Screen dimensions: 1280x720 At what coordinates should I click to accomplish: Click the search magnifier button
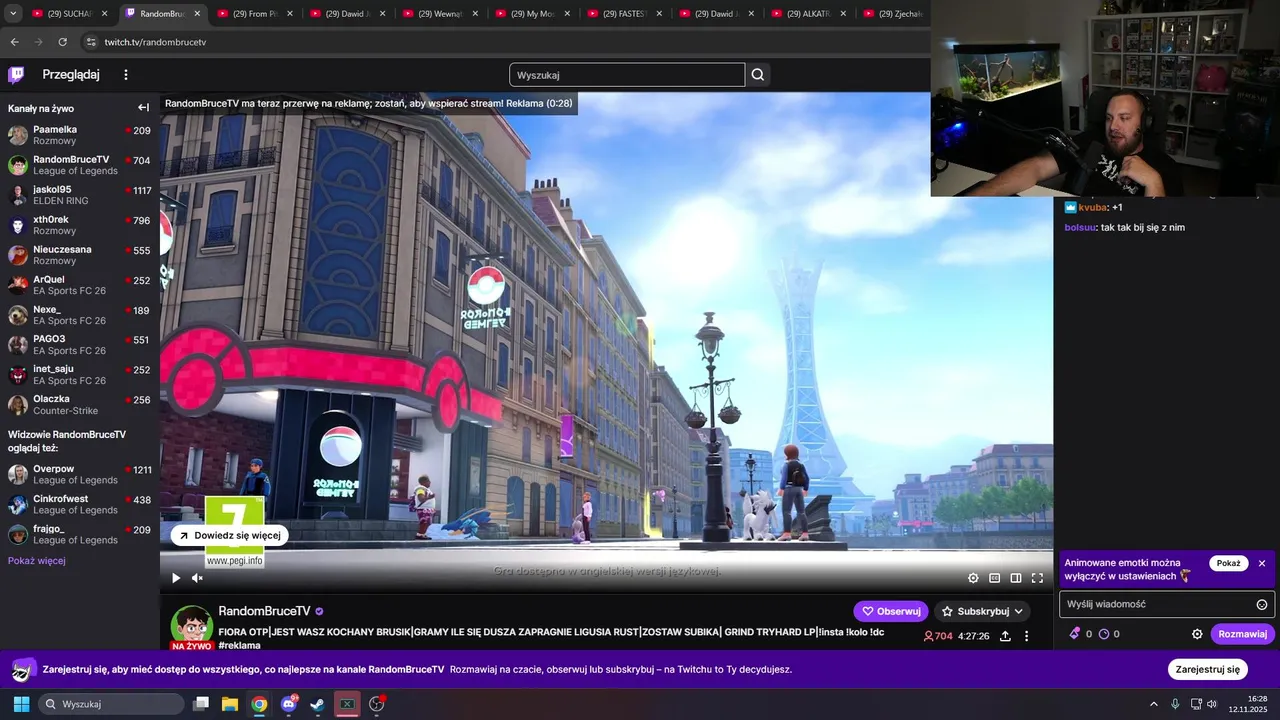click(758, 75)
